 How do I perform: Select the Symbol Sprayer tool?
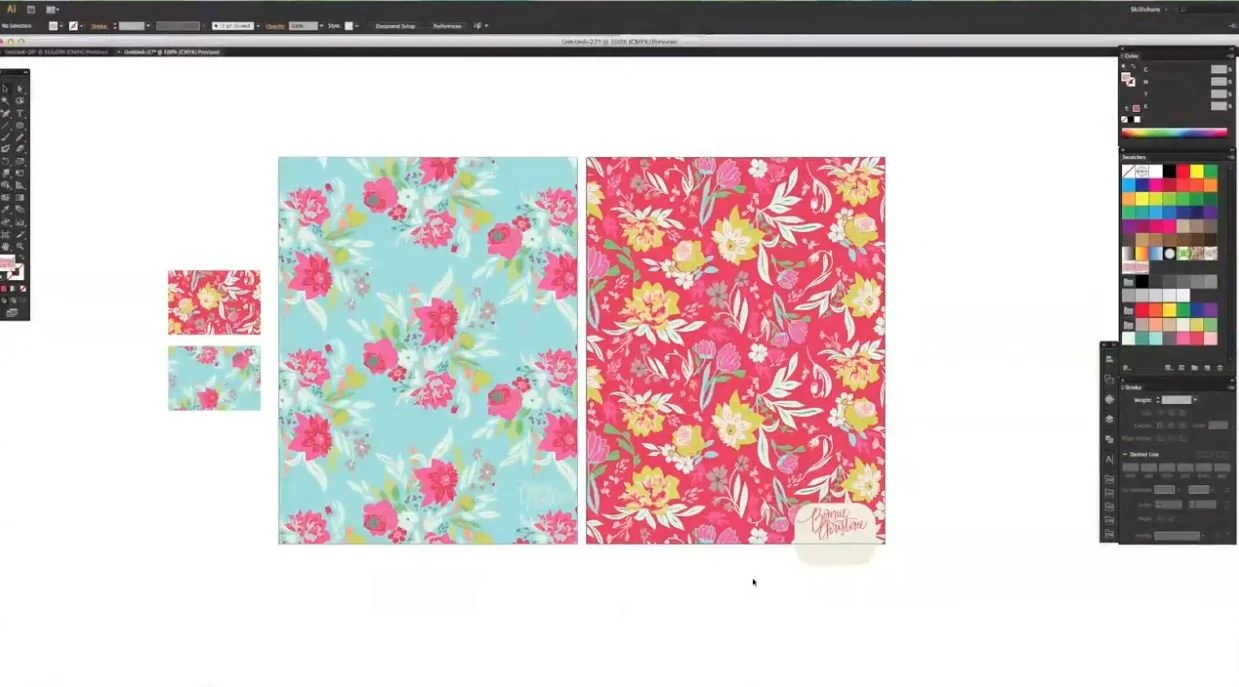click(x=5, y=222)
